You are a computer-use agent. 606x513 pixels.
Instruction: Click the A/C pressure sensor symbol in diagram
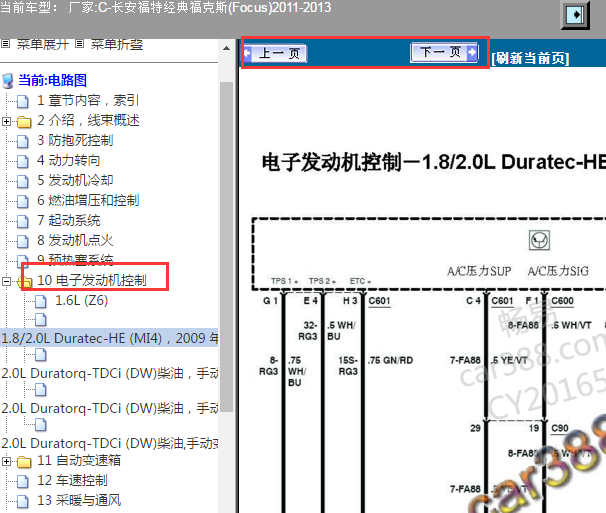click(539, 240)
